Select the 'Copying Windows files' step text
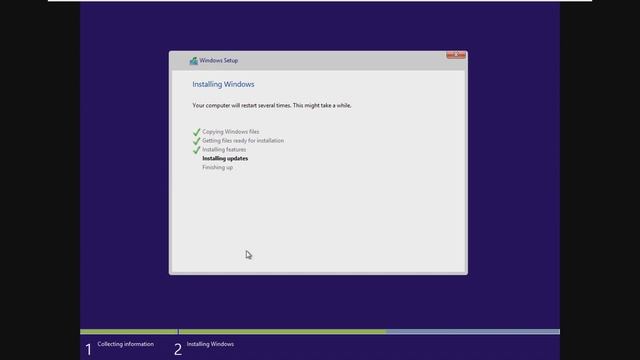This screenshot has width=640, height=360. (231, 132)
